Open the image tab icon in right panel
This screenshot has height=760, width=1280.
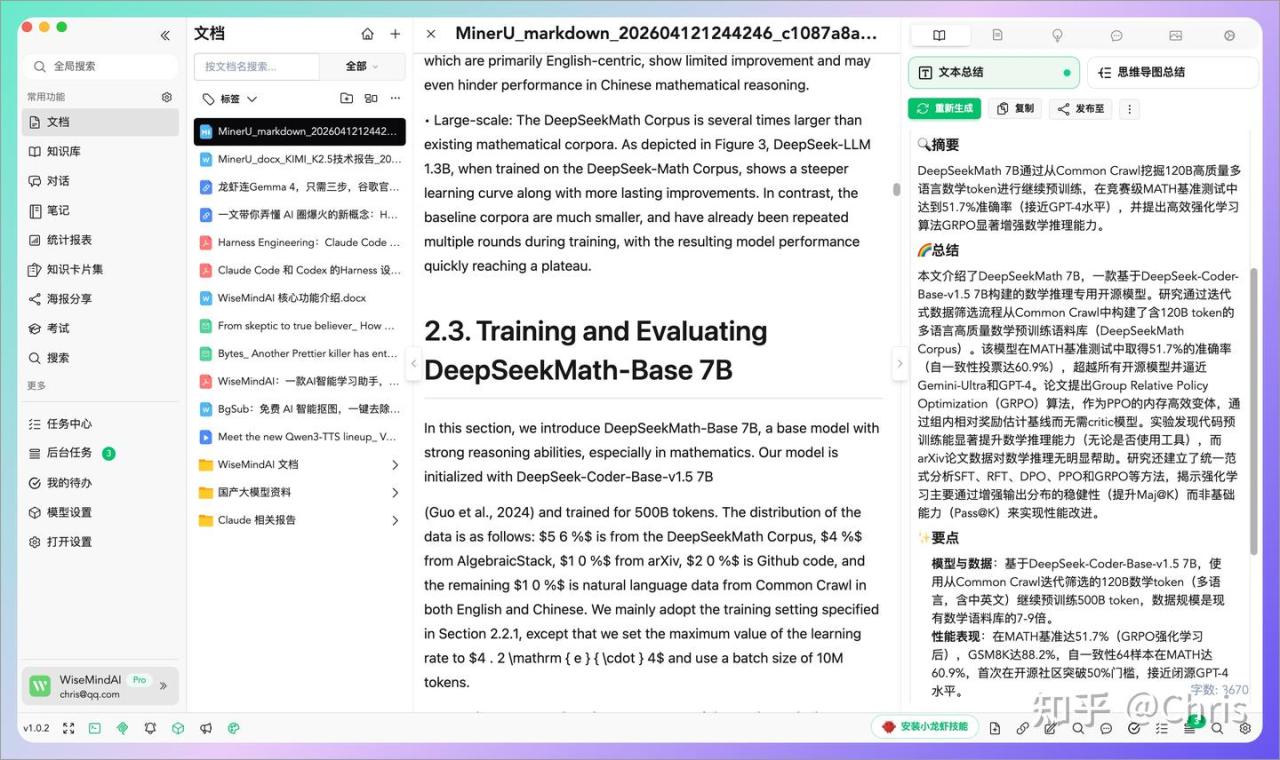(x=1175, y=35)
